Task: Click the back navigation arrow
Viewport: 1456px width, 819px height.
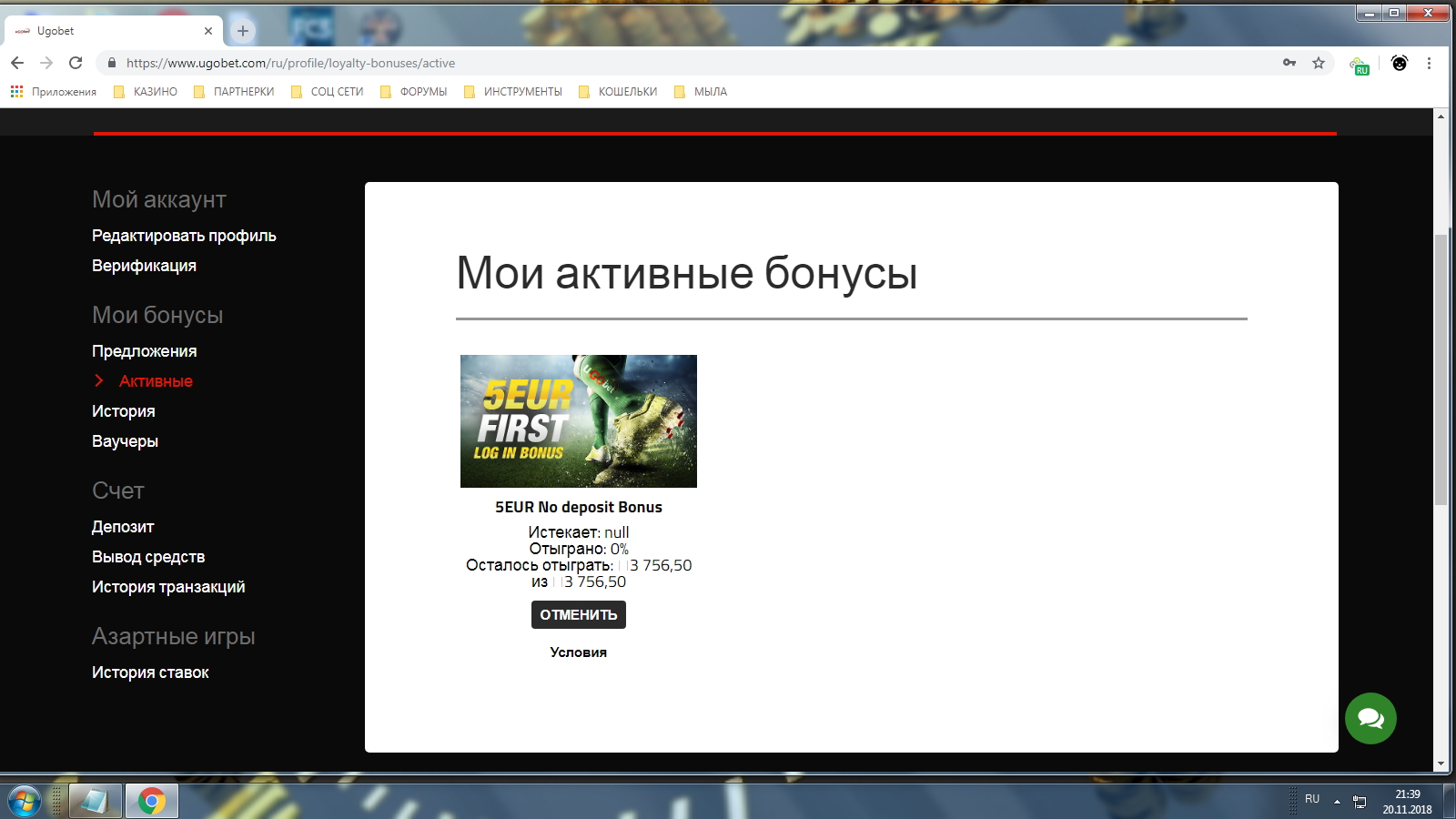Action: click(17, 63)
